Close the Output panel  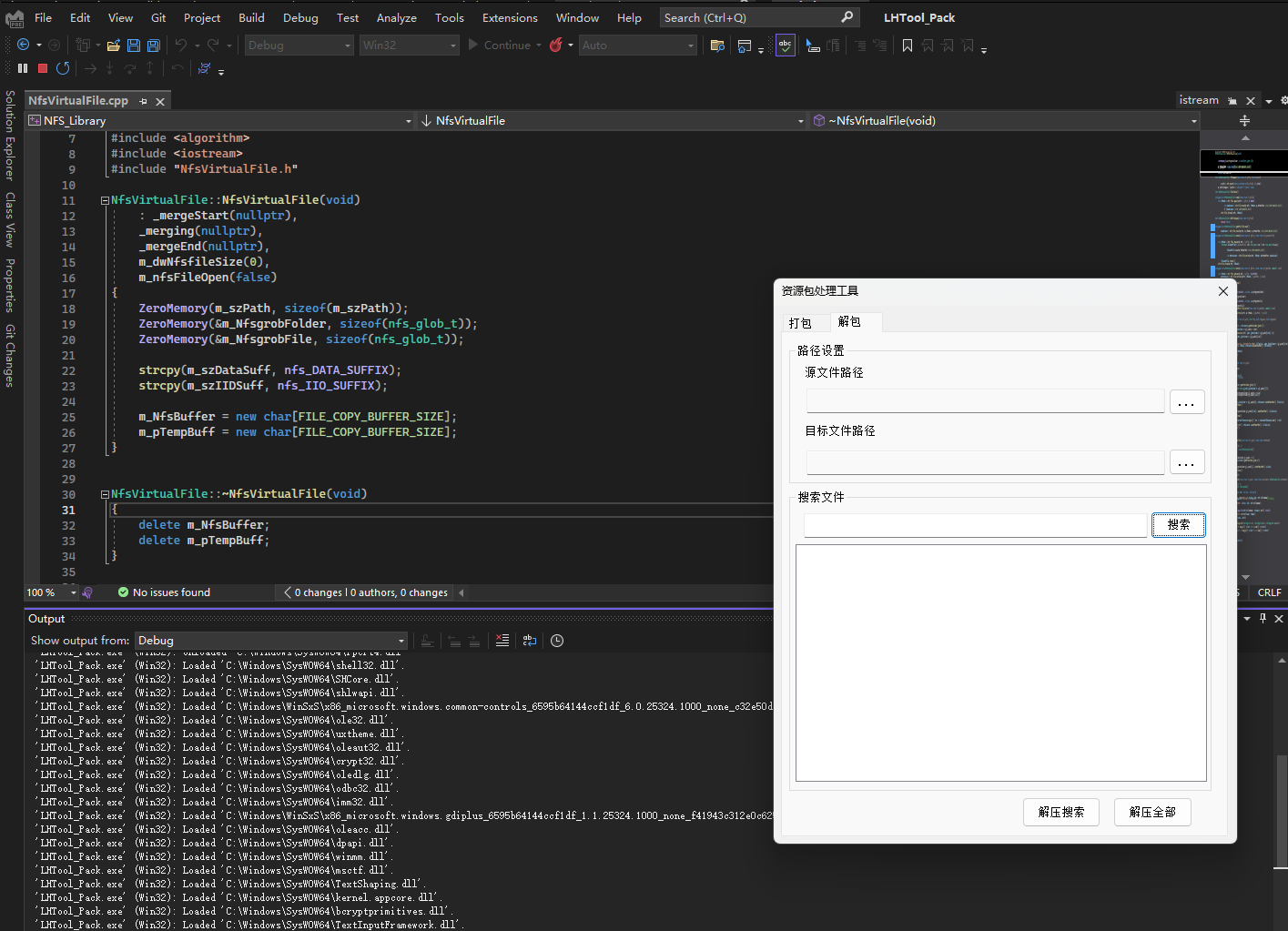(1279, 619)
